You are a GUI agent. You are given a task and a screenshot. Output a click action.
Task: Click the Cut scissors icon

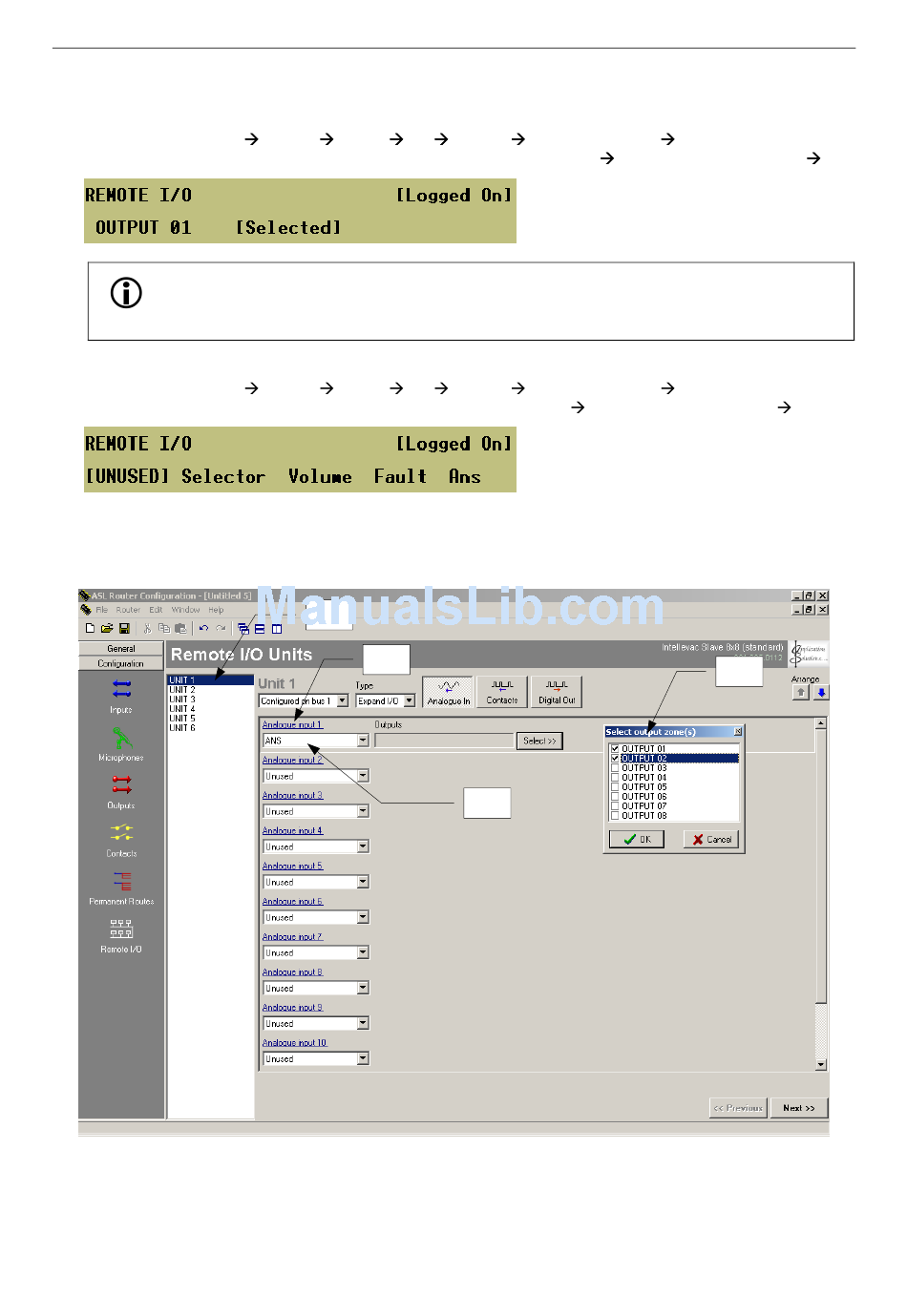pos(147,629)
